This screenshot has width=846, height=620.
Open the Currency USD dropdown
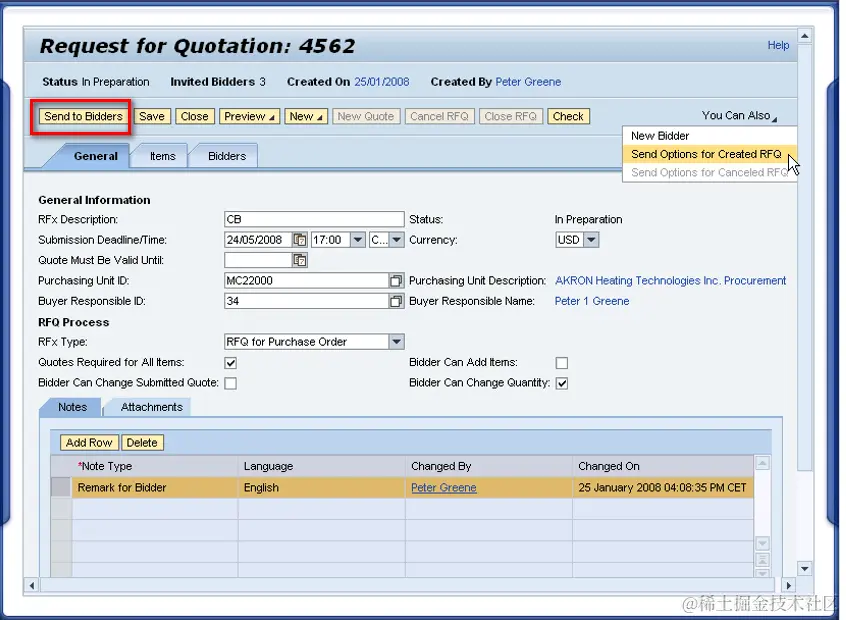click(x=591, y=240)
